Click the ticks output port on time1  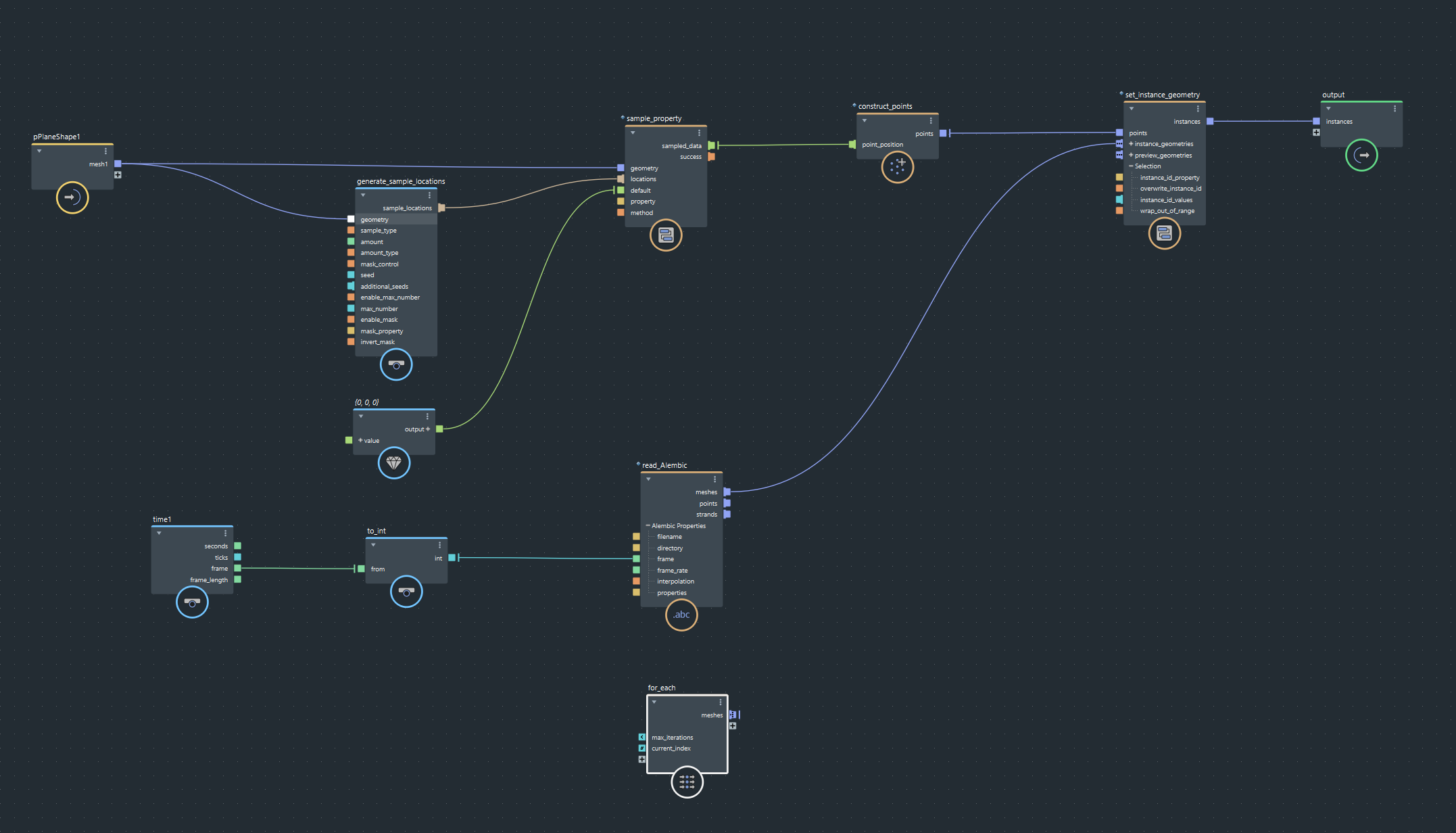237,557
